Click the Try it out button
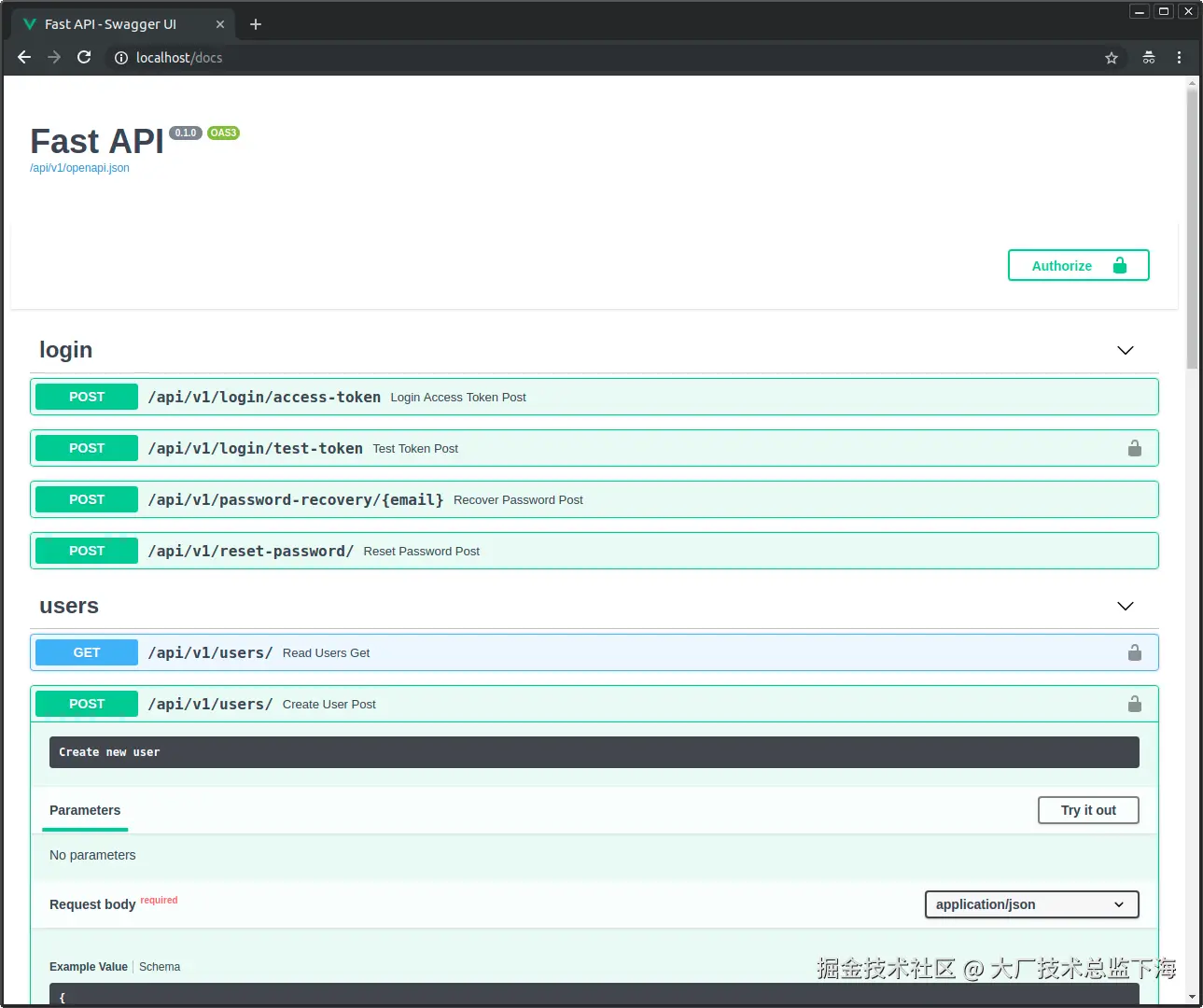1203x1008 pixels. (x=1088, y=810)
